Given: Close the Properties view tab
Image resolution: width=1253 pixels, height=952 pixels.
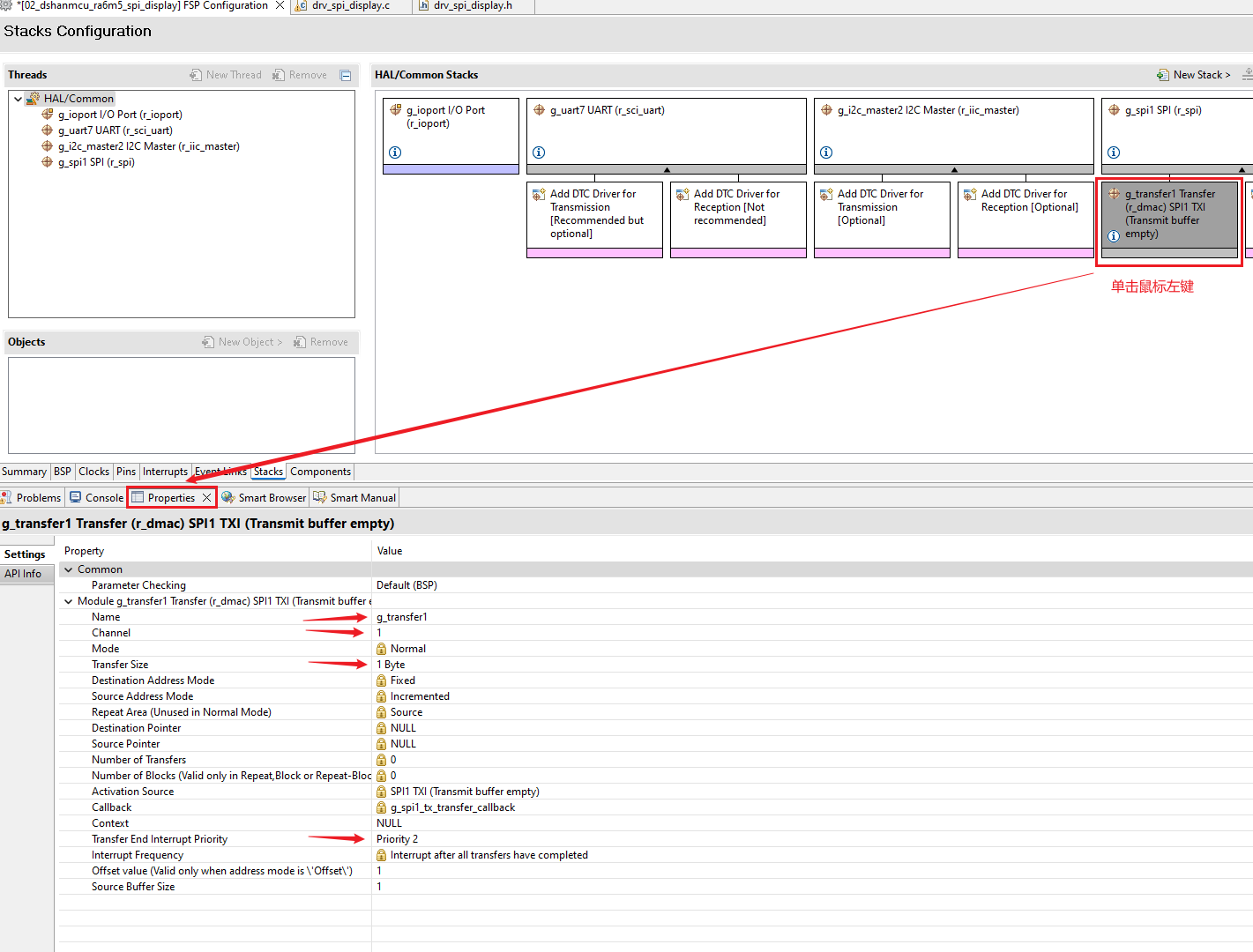Looking at the screenshot, I should tap(206, 498).
